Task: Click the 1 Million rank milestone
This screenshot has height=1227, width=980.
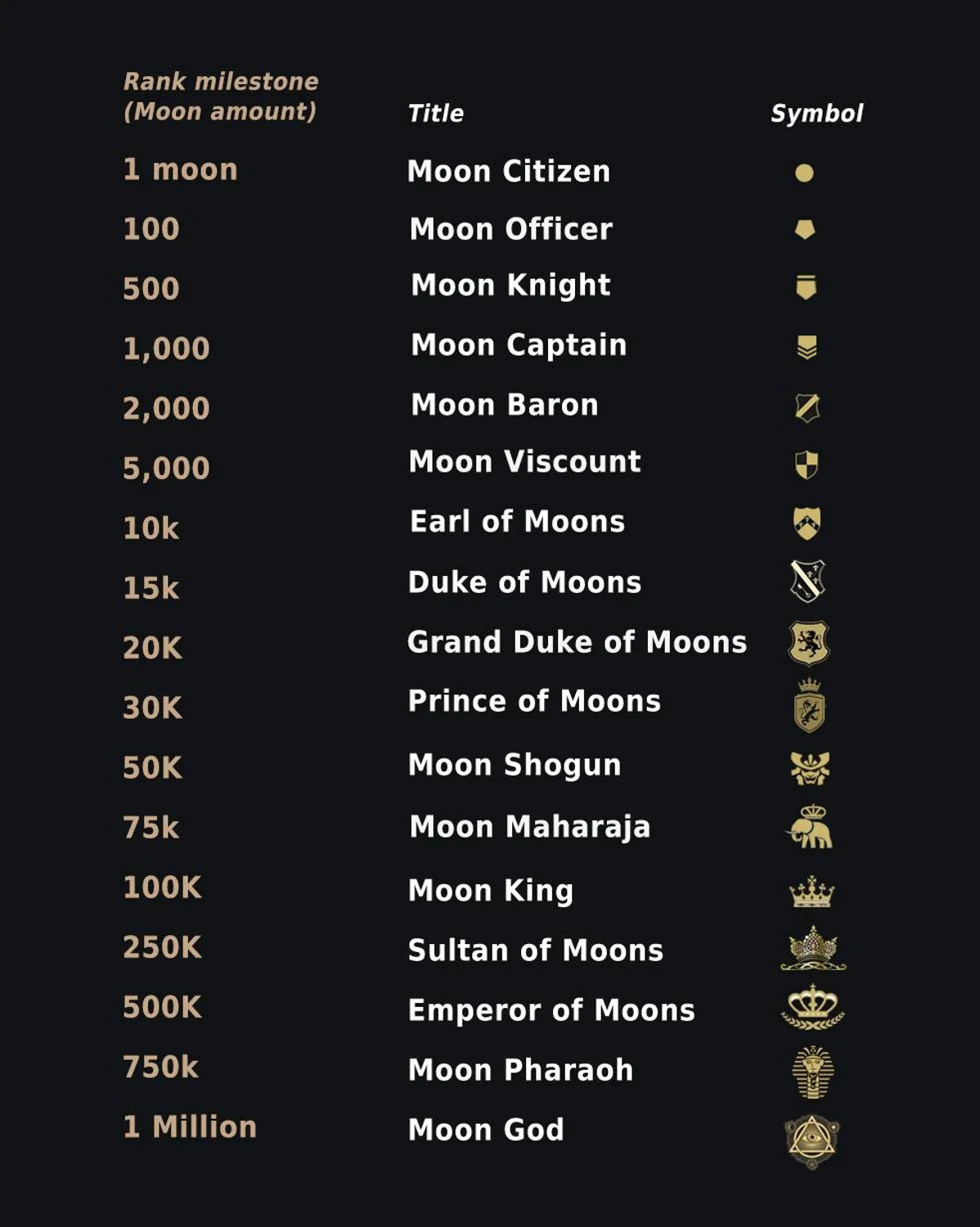Action: (190, 1127)
